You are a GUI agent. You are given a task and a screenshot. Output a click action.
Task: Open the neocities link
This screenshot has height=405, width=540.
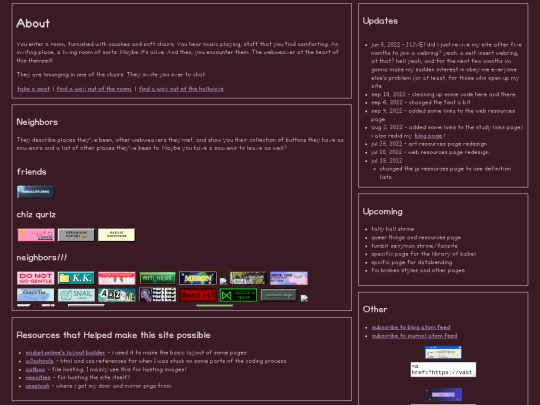(38, 377)
